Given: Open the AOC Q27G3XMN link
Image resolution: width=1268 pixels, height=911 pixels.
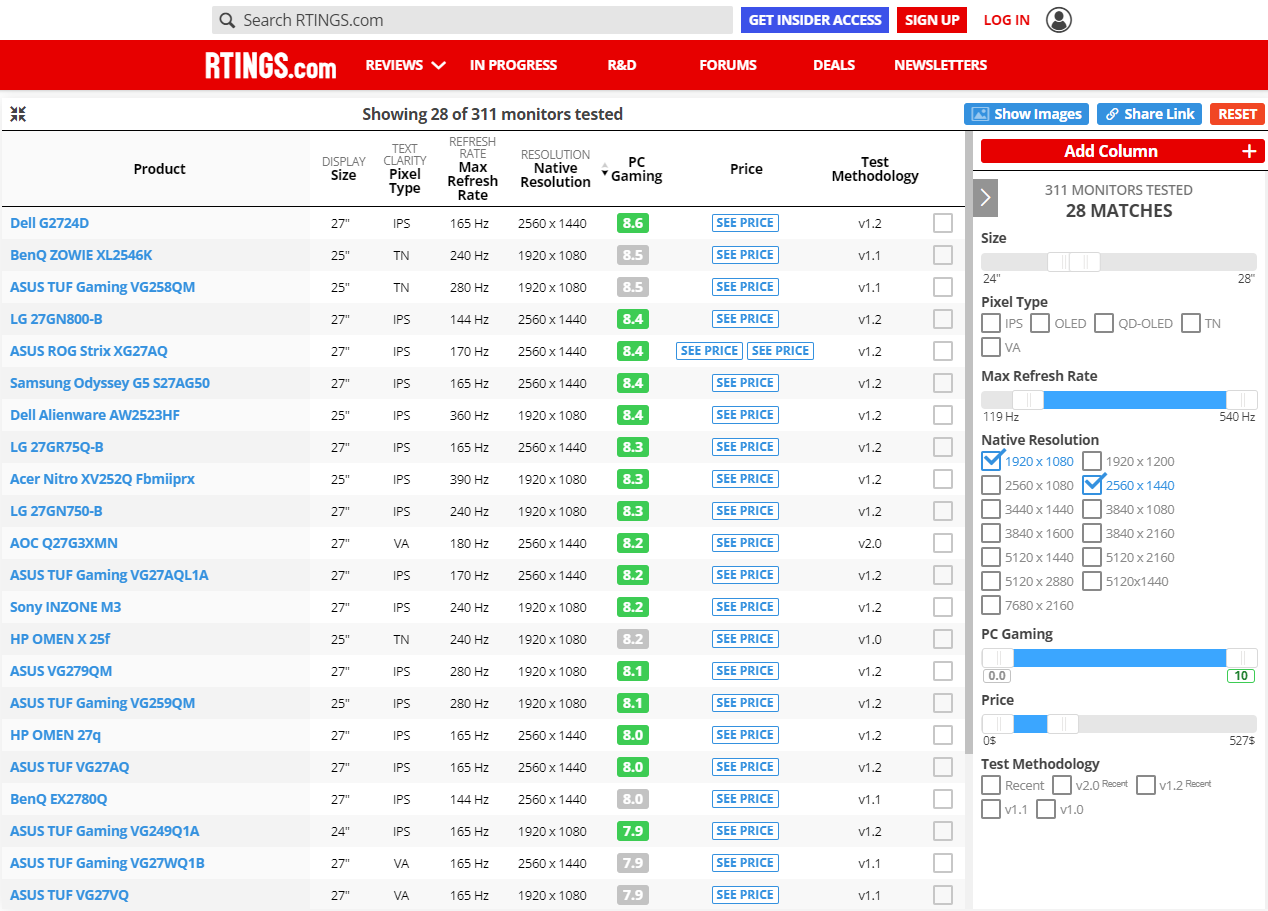Looking at the screenshot, I should [64, 543].
